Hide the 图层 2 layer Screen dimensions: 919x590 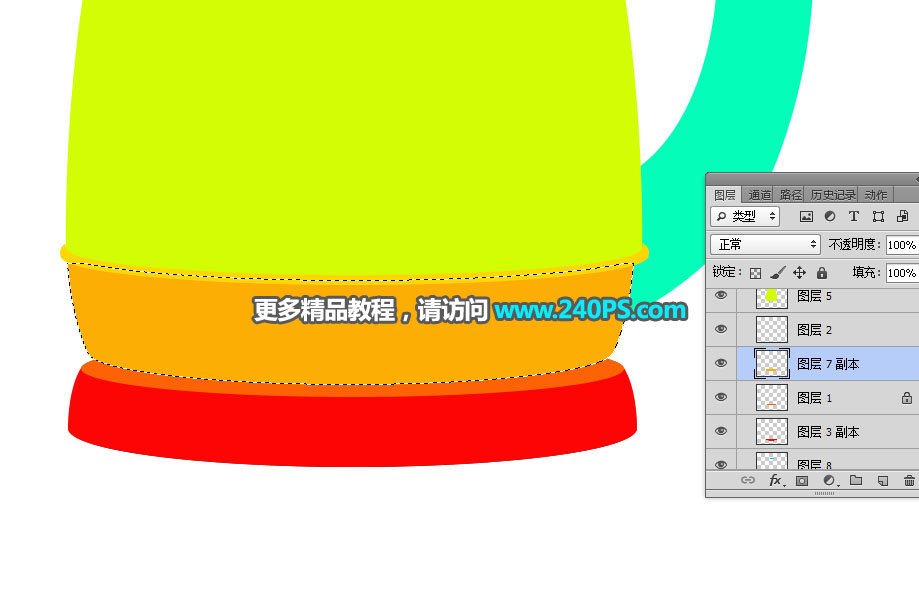721,329
